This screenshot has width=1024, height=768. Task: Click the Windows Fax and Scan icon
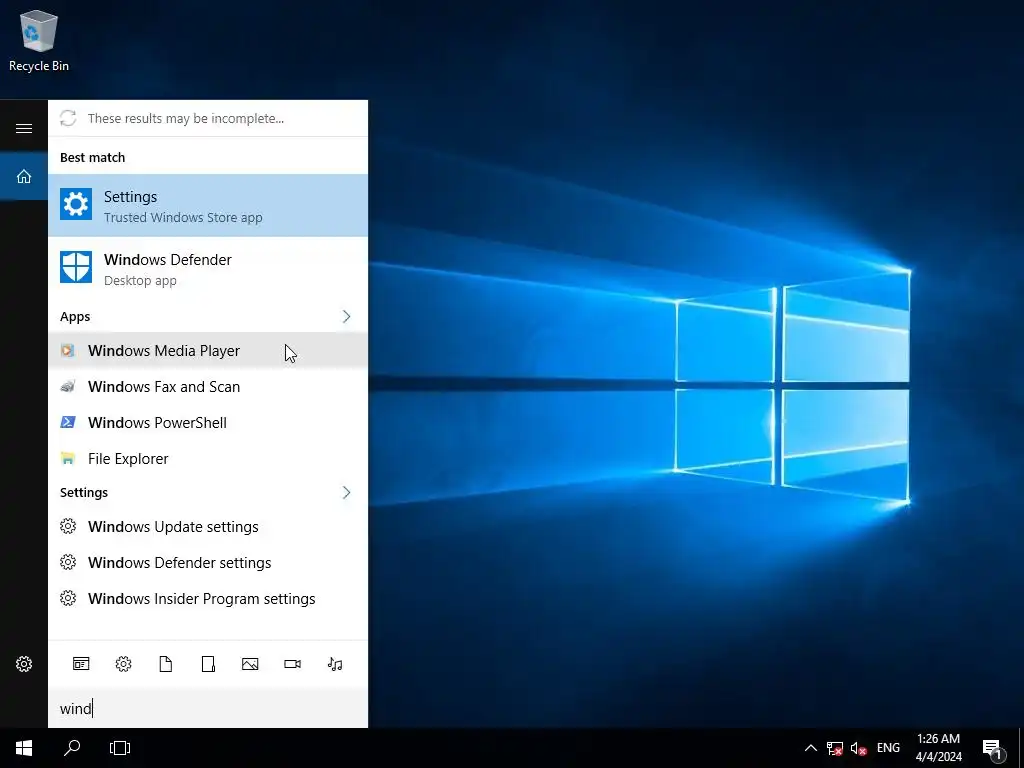coord(67,387)
